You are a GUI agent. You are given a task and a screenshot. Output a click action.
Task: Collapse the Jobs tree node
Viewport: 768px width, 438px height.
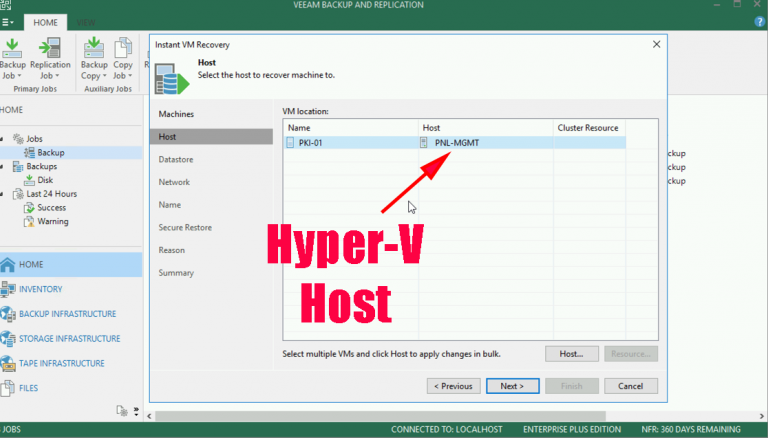point(2,139)
